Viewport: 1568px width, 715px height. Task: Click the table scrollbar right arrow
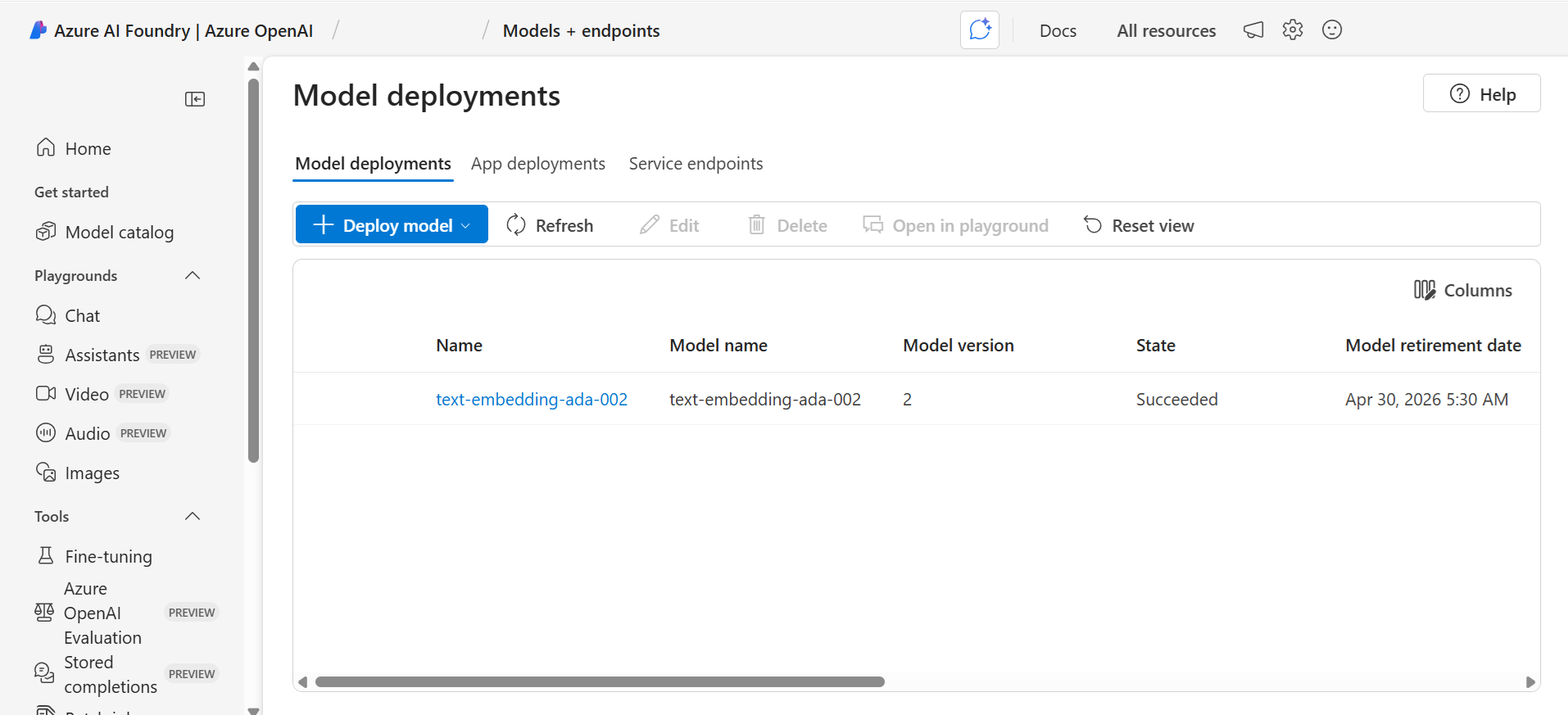tap(1530, 681)
